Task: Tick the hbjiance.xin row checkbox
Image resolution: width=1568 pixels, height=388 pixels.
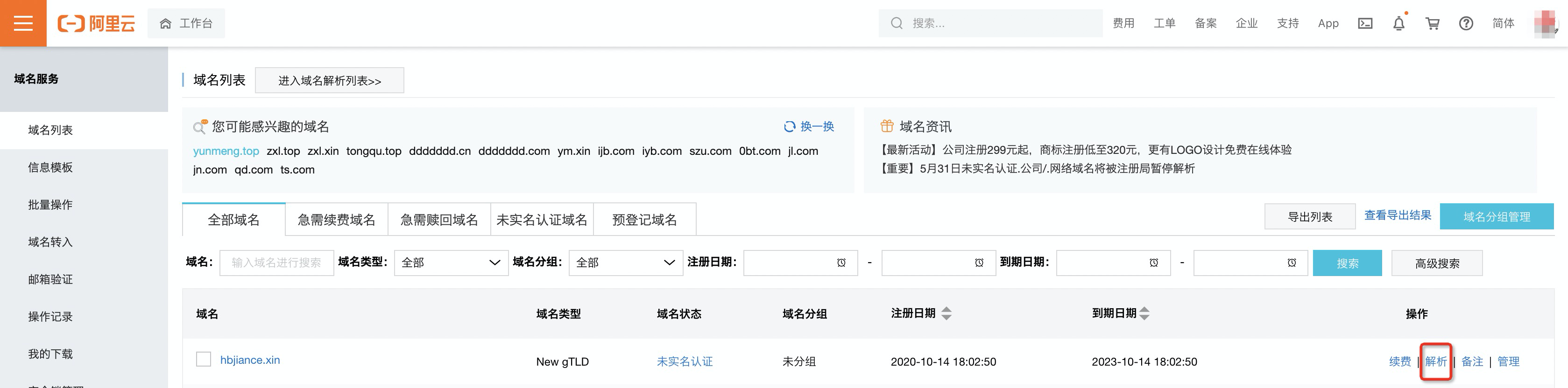Action: point(203,360)
